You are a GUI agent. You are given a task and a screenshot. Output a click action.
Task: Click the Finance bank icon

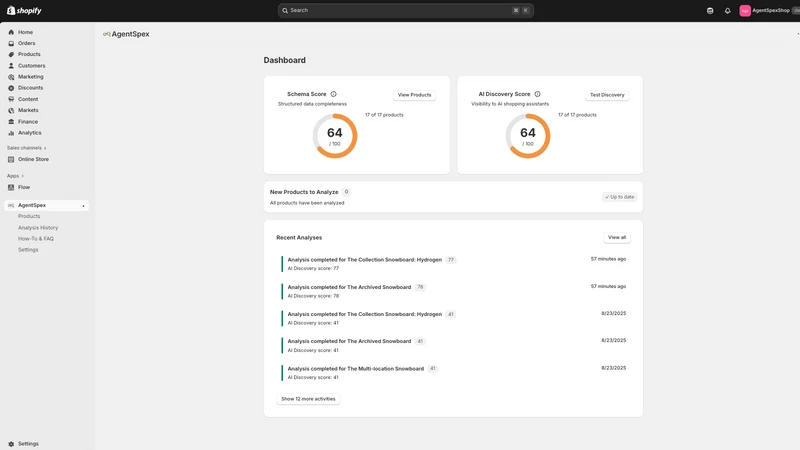[11, 121]
